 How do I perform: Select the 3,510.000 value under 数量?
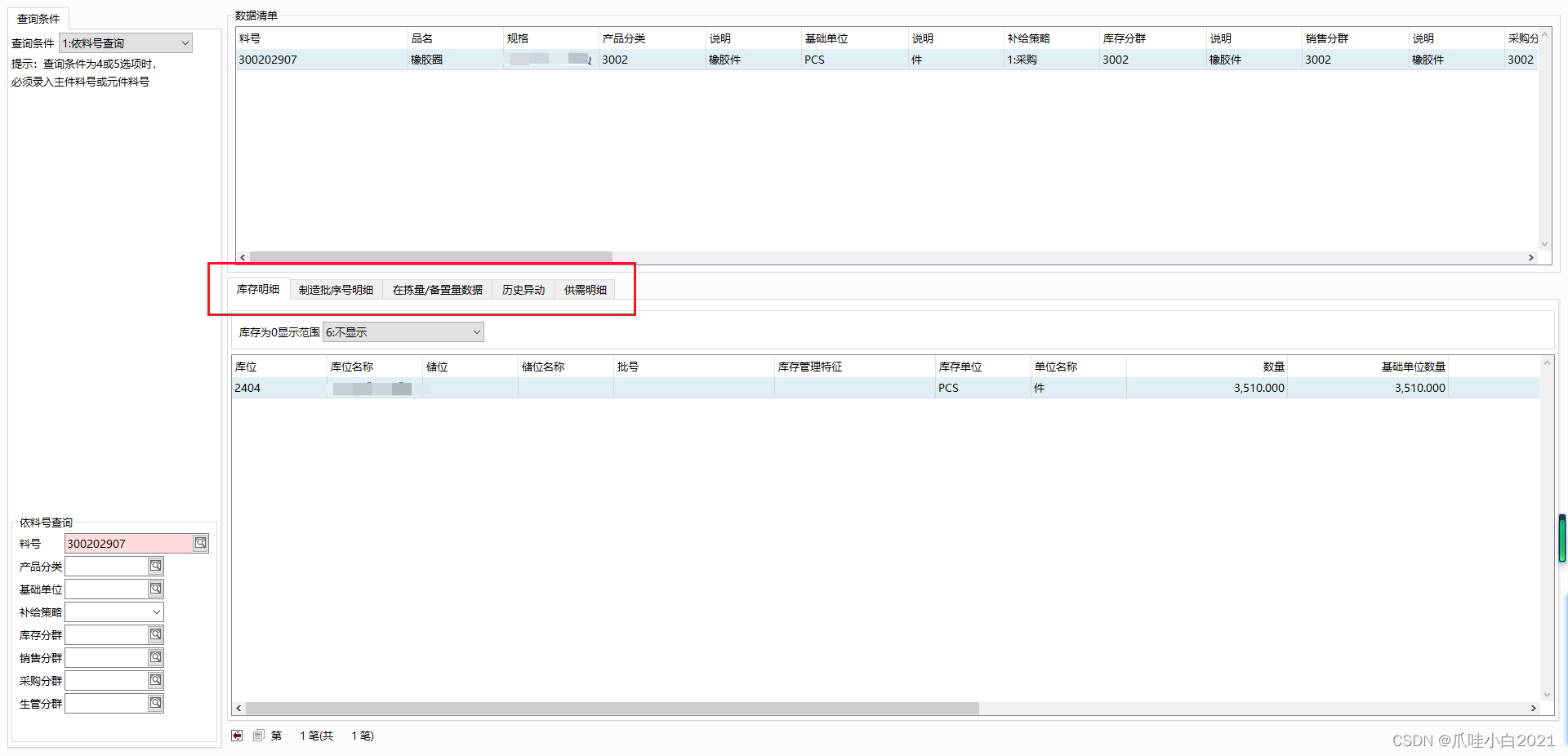pyautogui.click(x=1207, y=388)
